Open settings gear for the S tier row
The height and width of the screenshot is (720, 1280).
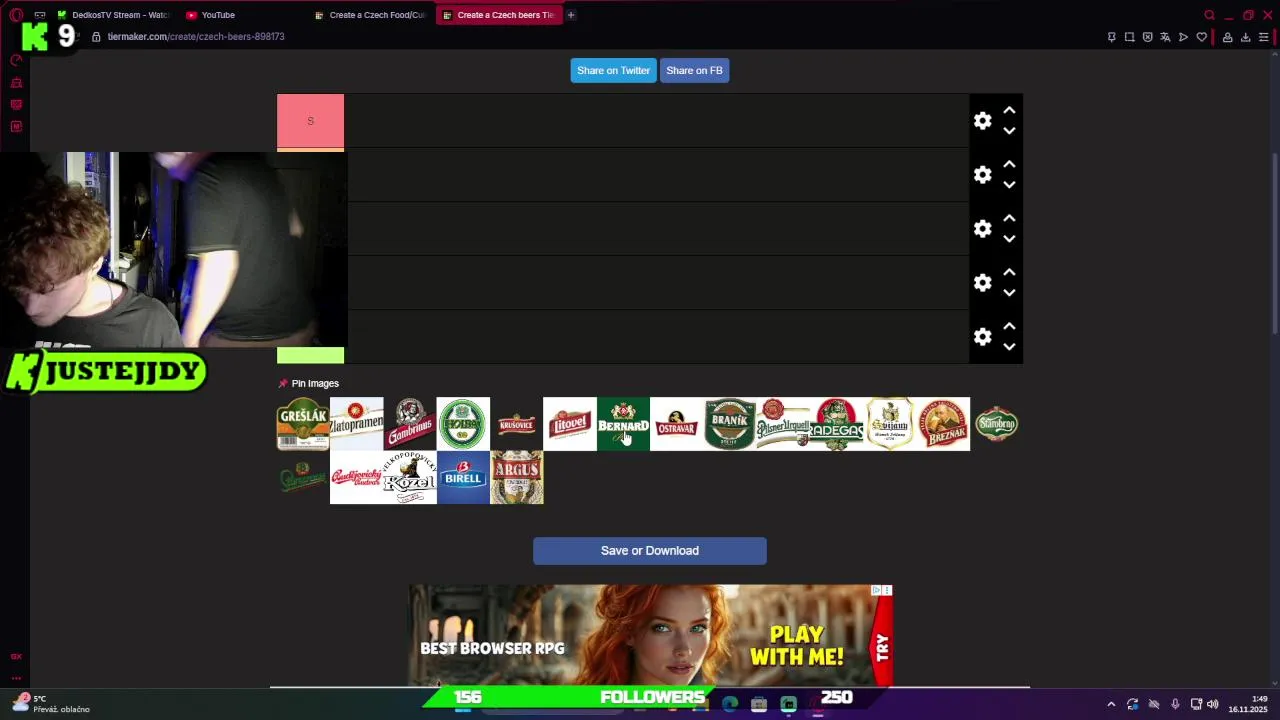pos(982,121)
